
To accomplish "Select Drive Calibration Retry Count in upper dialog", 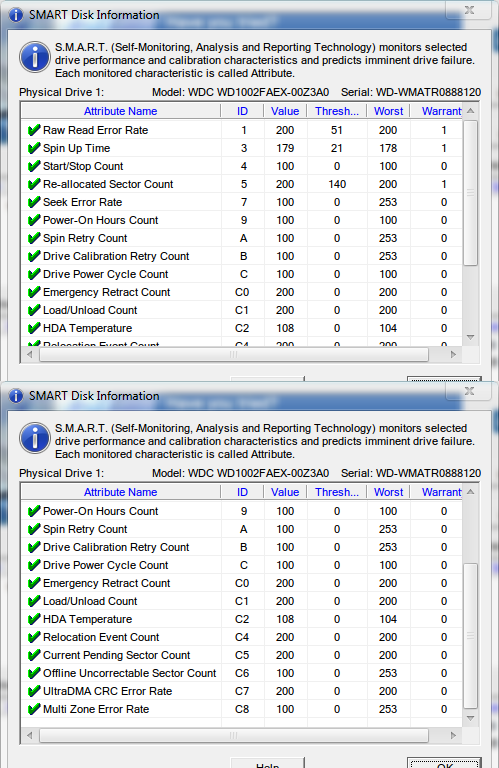I will [x=116, y=256].
